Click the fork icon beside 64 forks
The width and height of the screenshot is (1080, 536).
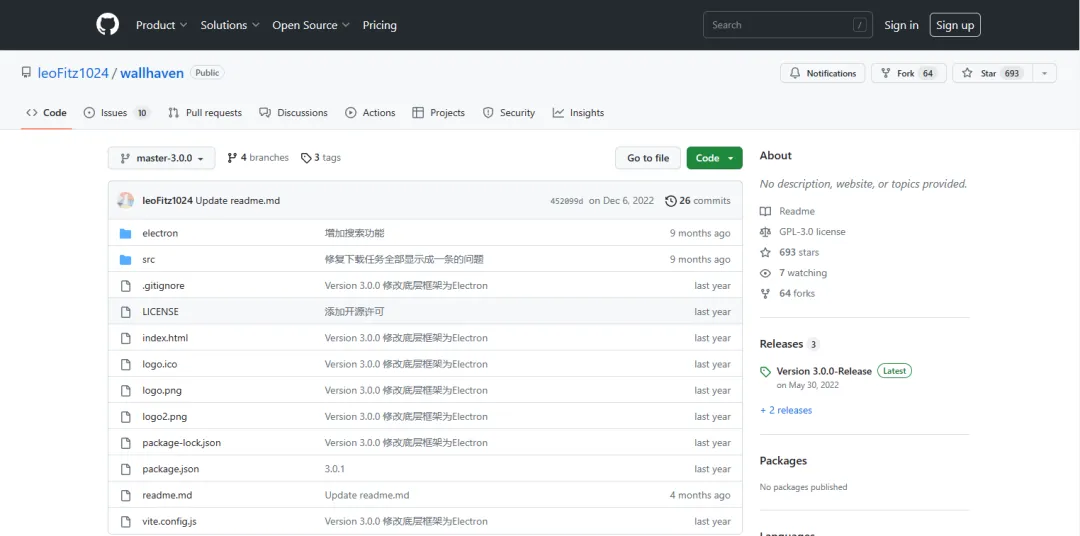point(765,293)
